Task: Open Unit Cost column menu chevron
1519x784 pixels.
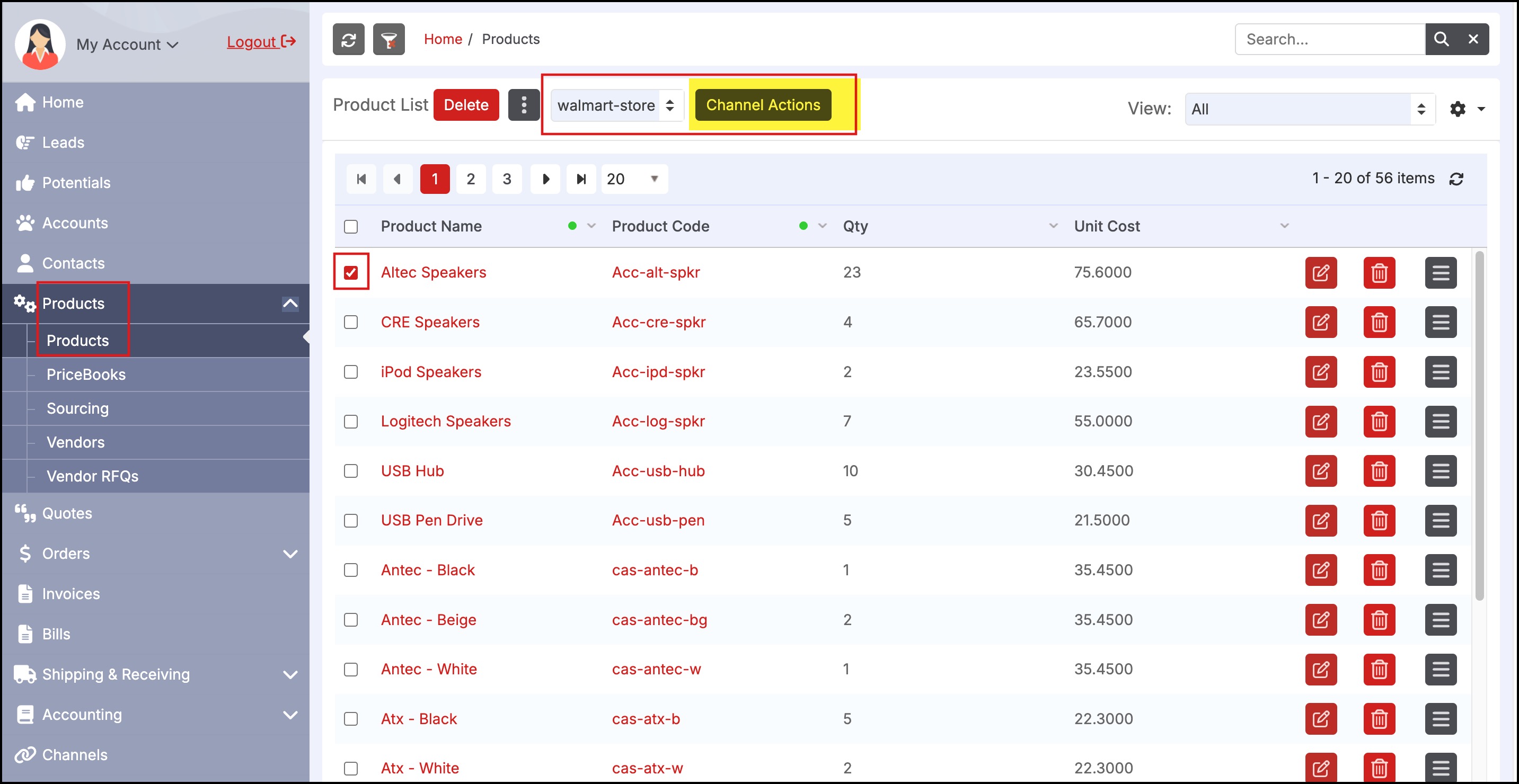Action: pos(1285,226)
